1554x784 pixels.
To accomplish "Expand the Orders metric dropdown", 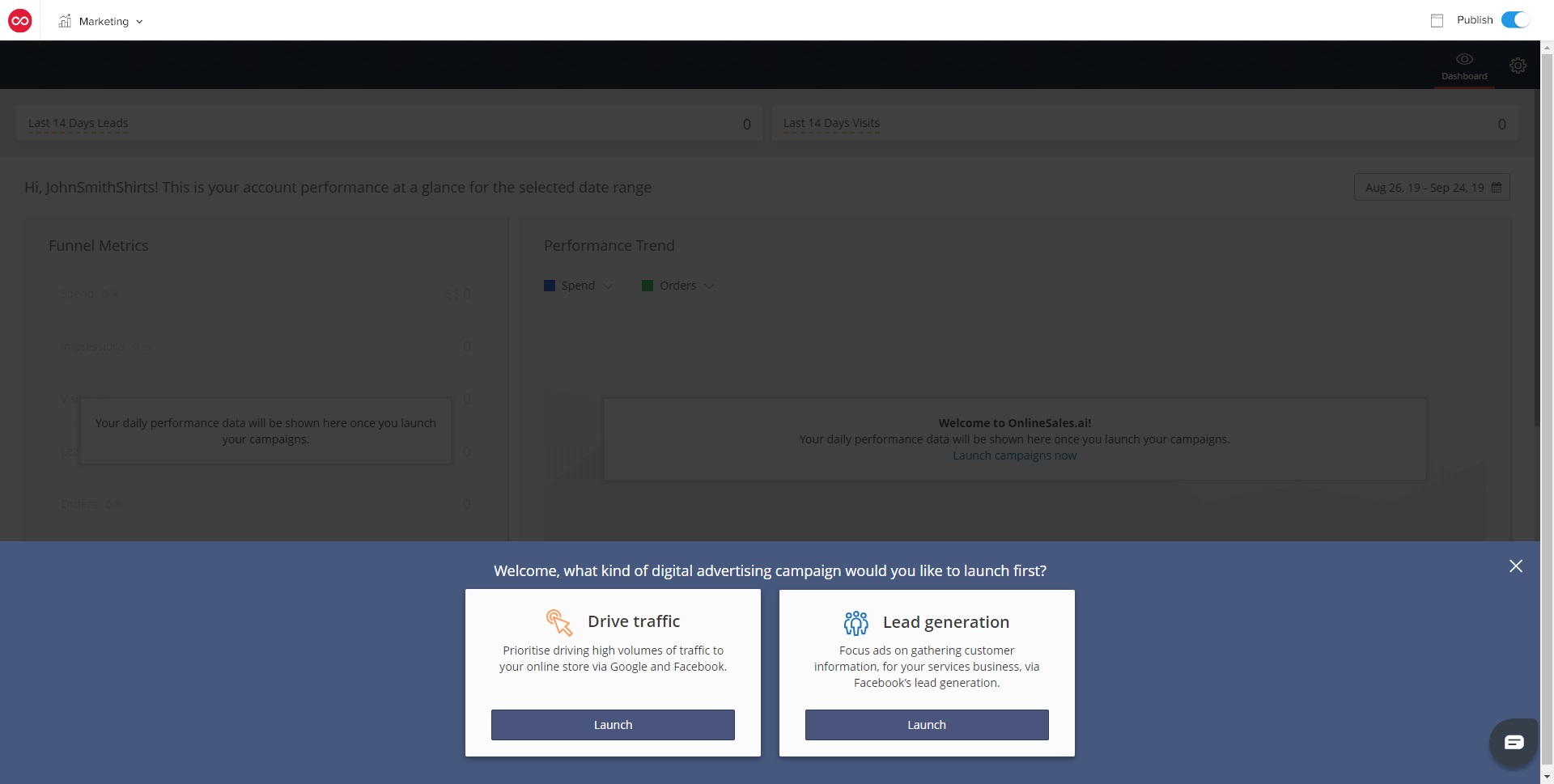I will coord(709,286).
